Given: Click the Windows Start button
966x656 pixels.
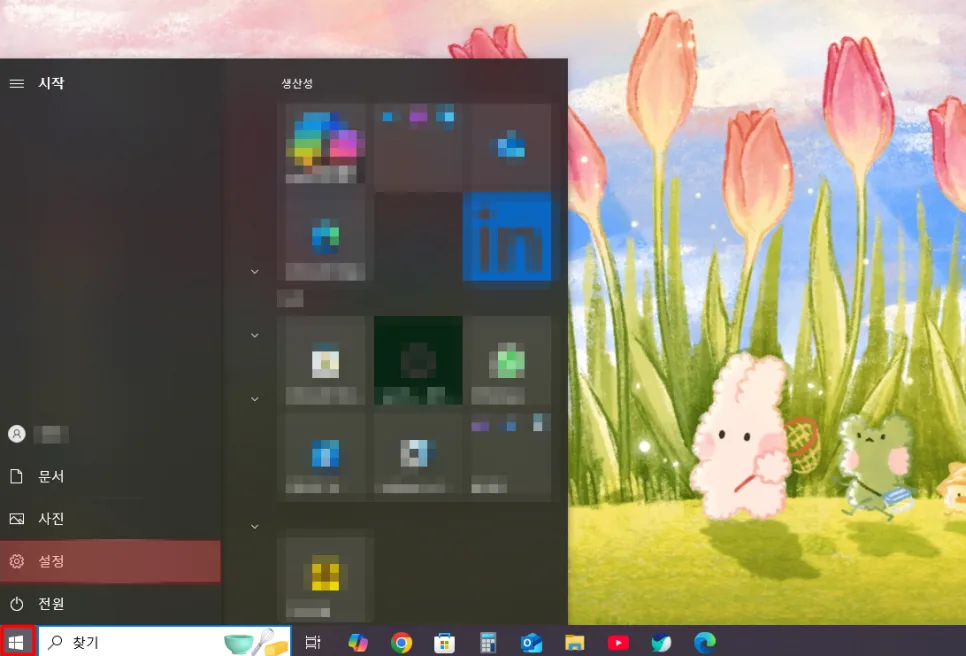Looking at the screenshot, I should click(x=17, y=642).
